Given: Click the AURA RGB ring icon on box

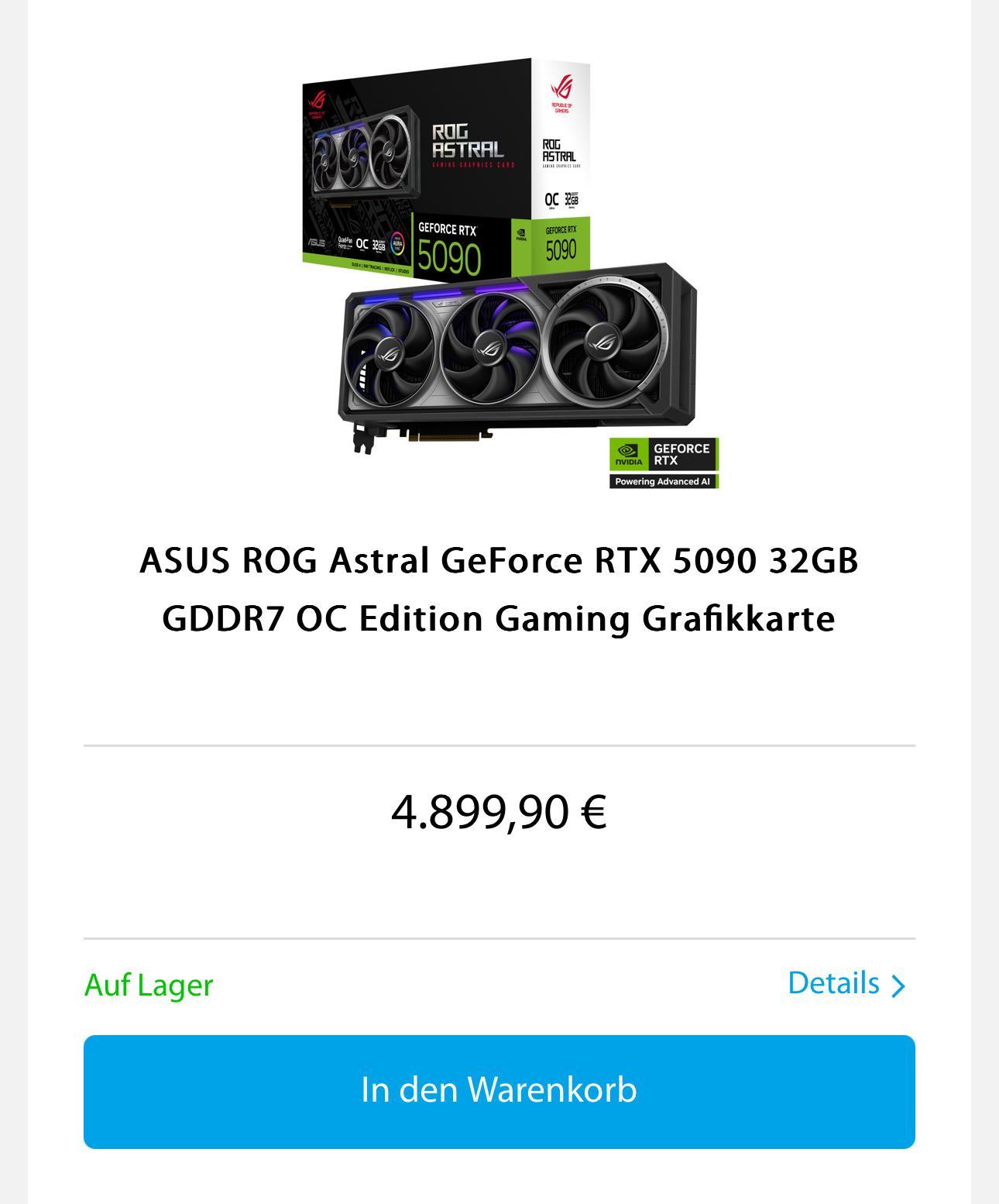Looking at the screenshot, I should [397, 244].
